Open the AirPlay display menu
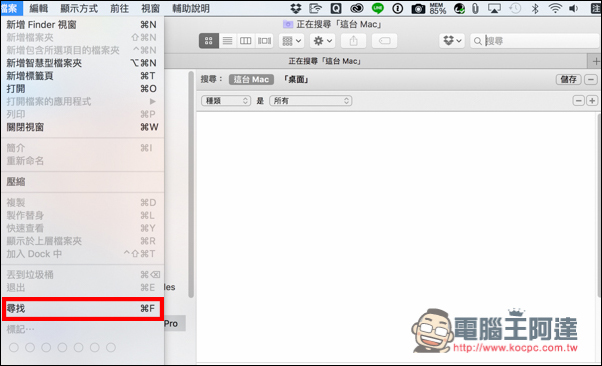This screenshot has height=366, width=602. [x=494, y=8]
